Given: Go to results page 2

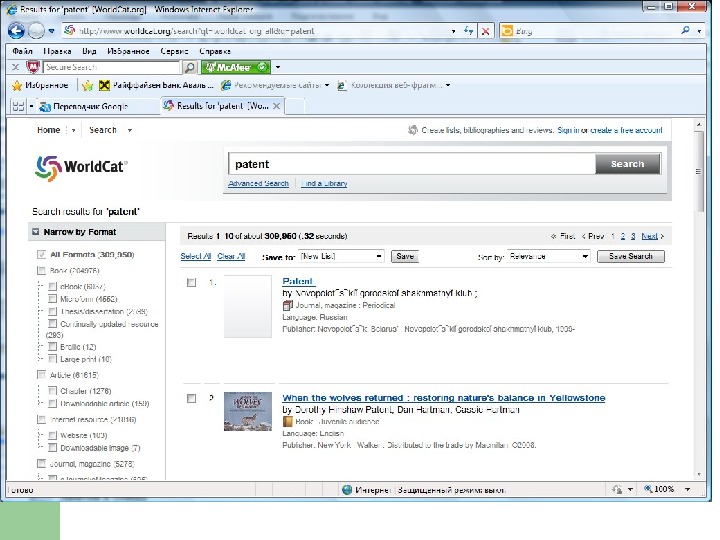Looking at the screenshot, I should (623, 236).
